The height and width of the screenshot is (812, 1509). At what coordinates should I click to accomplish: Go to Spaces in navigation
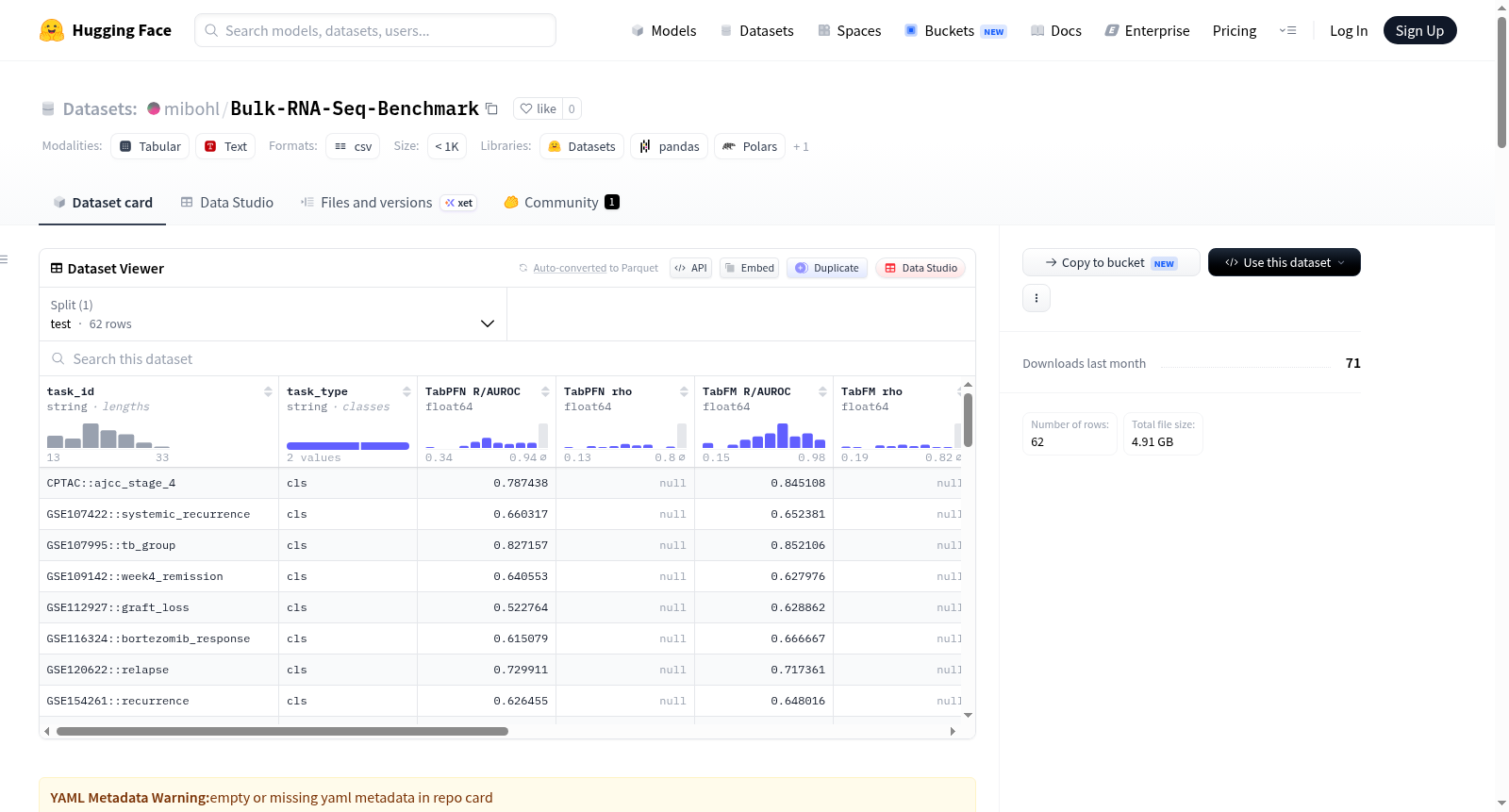pyautogui.click(x=850, y=31)
